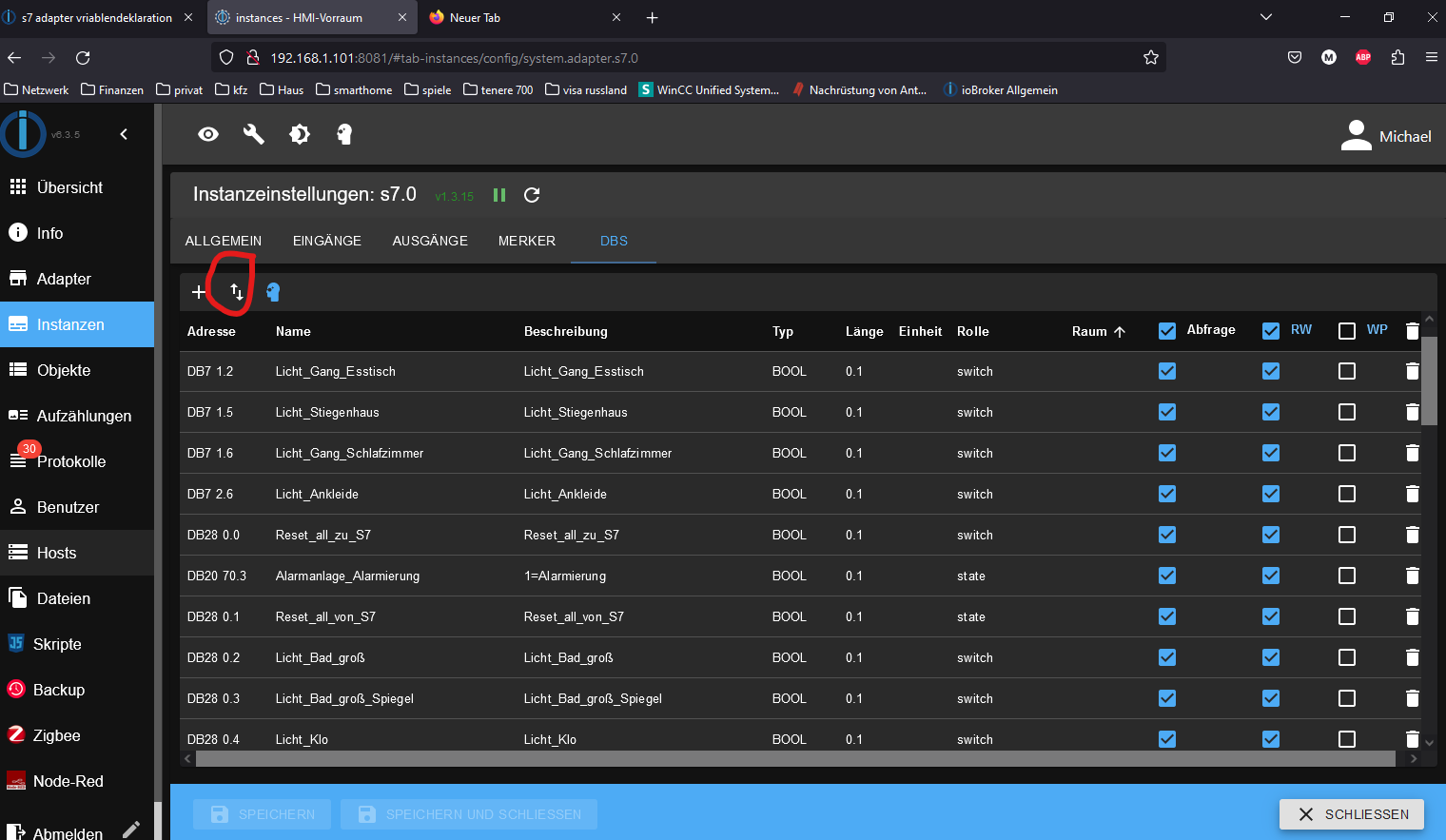This screenshot has width=1446, height=840.
Task: Click the horizontal table scrollbar
Action: coord(795,759)
